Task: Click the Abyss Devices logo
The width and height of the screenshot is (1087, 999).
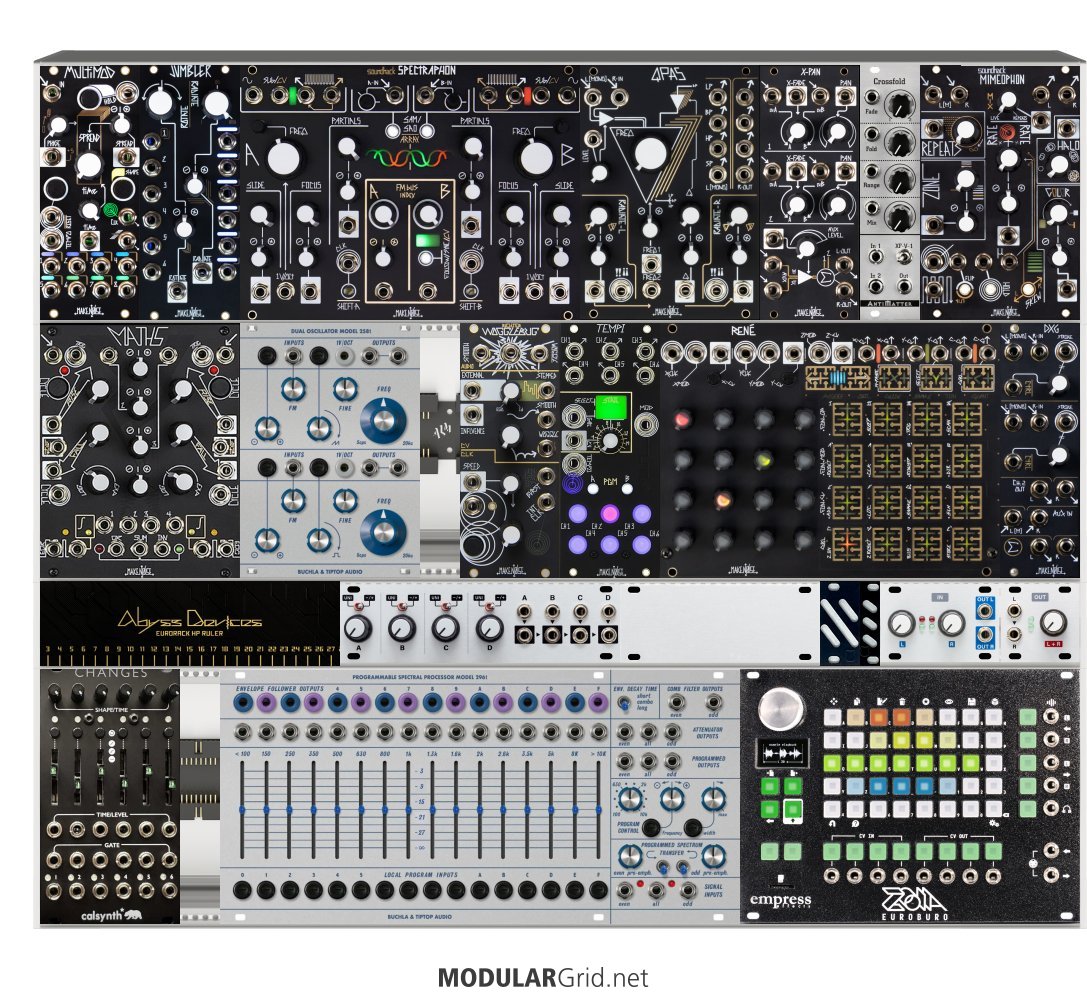Action: click(189, 618)
